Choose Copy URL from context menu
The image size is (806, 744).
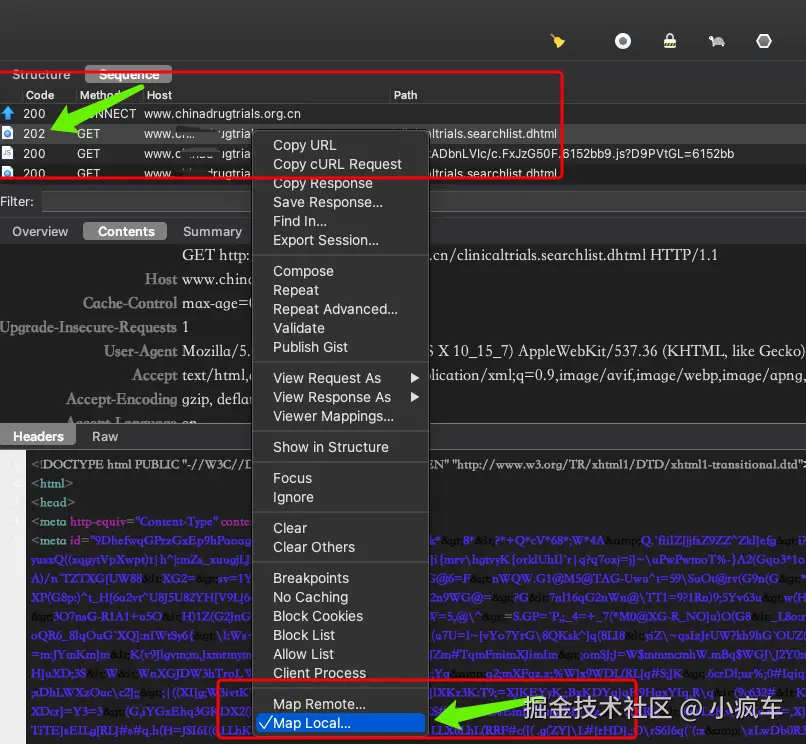pos(340,145)
